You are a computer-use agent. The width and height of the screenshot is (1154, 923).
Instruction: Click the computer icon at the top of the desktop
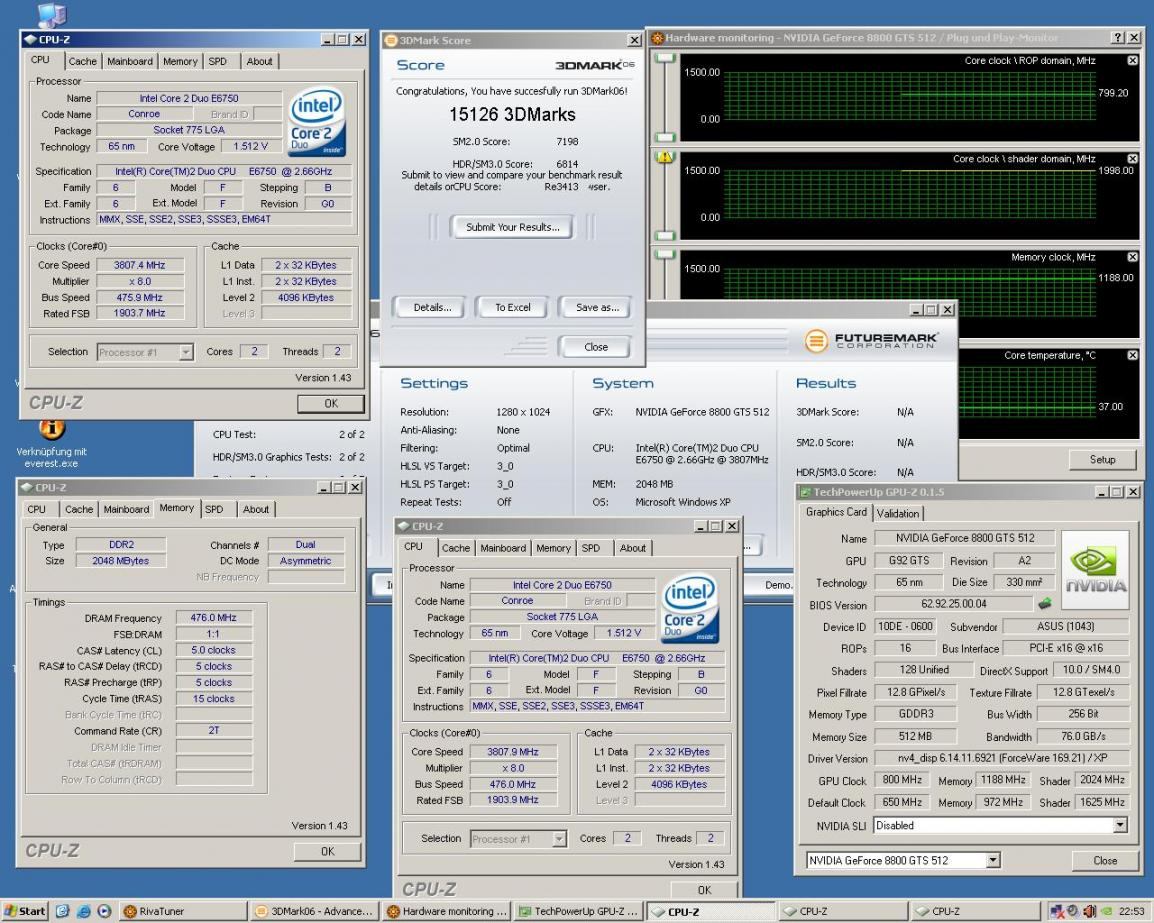point(52,15)
